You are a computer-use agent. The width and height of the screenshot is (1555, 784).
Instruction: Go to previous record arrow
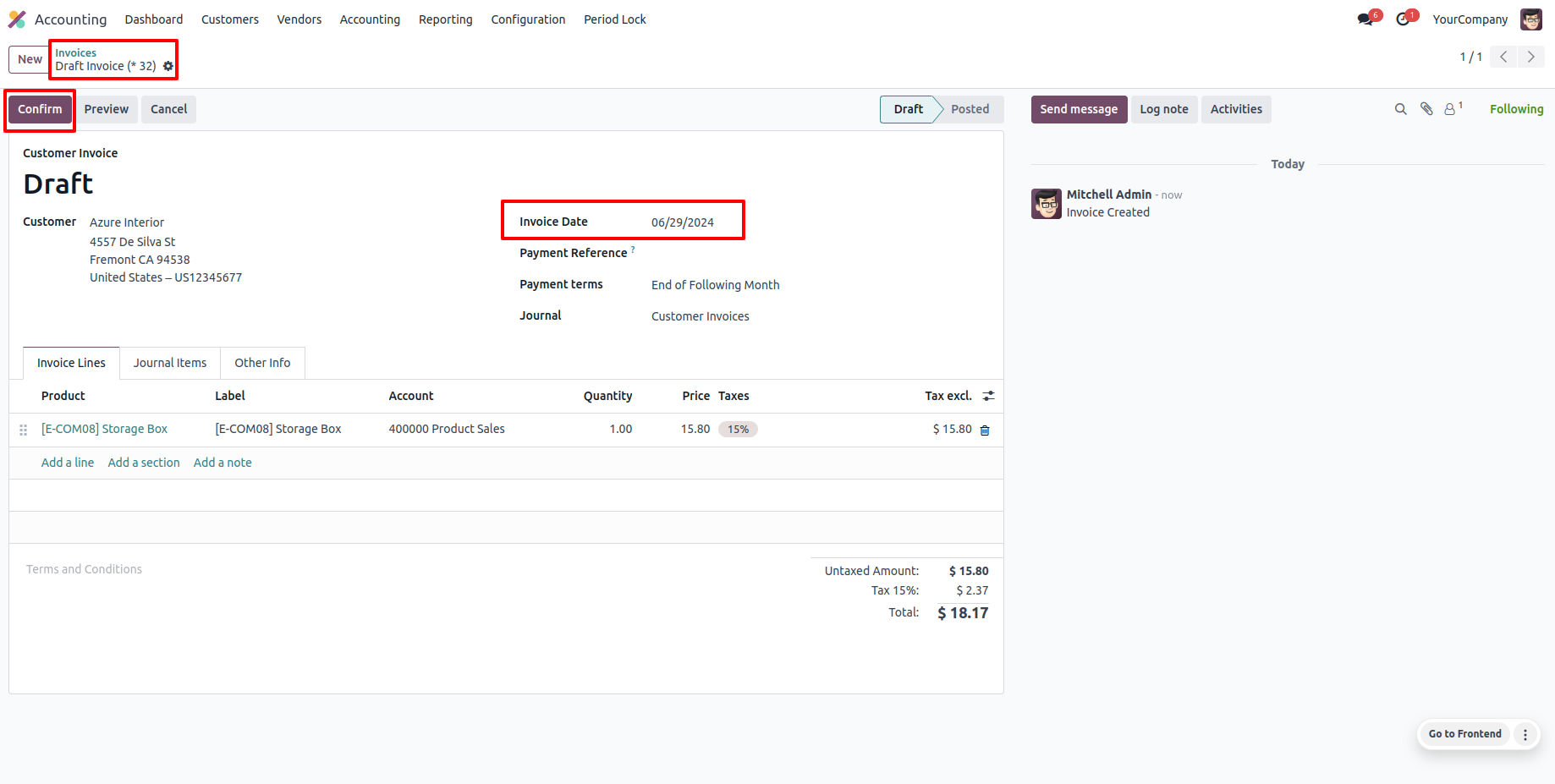(x=1503, y=57)
